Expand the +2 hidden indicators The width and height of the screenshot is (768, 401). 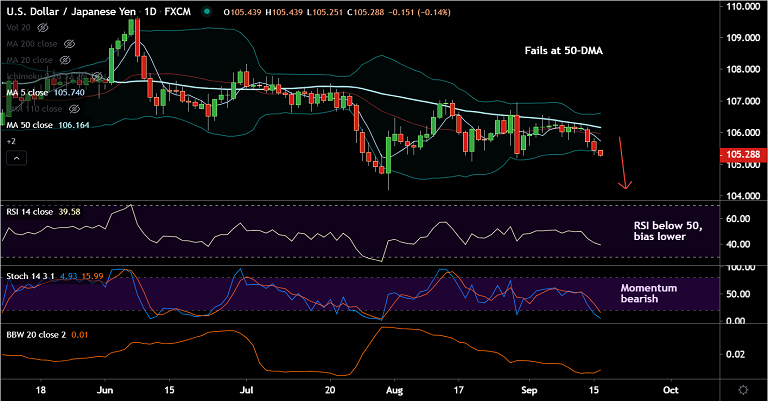[11, 142]
